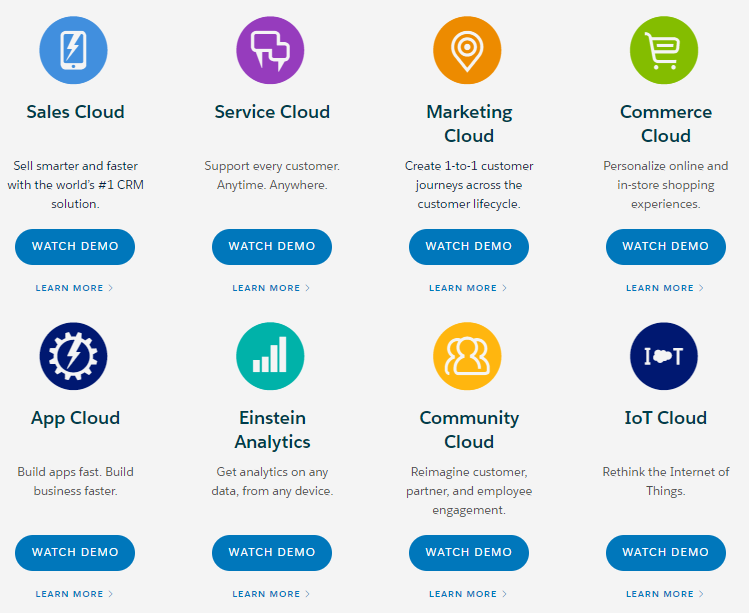Screen dimensions: 749x613
Task: Click the IoT Cloud dark blue icon
Action: point(665,356)
